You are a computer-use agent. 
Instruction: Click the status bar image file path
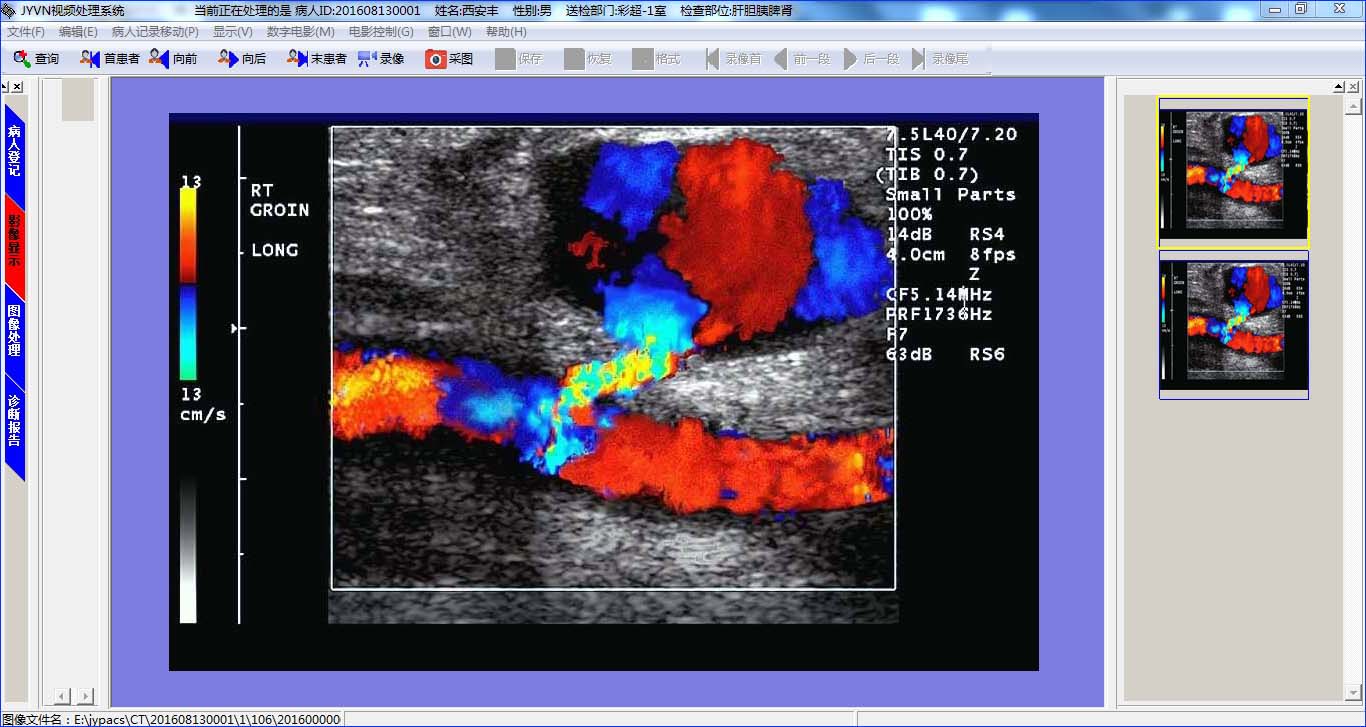171,719
